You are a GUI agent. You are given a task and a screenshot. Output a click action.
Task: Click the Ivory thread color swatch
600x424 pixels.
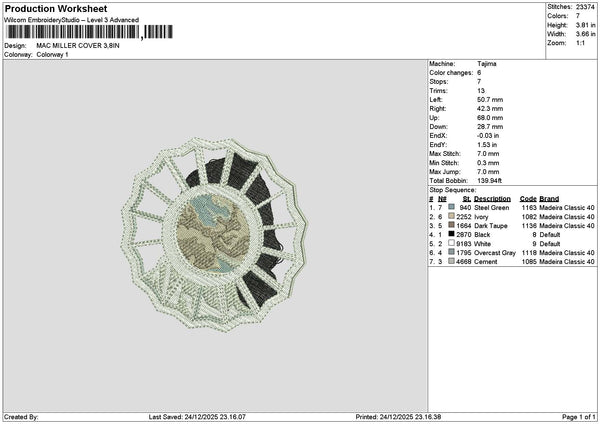pyautogui.click(x=452, y=216)
